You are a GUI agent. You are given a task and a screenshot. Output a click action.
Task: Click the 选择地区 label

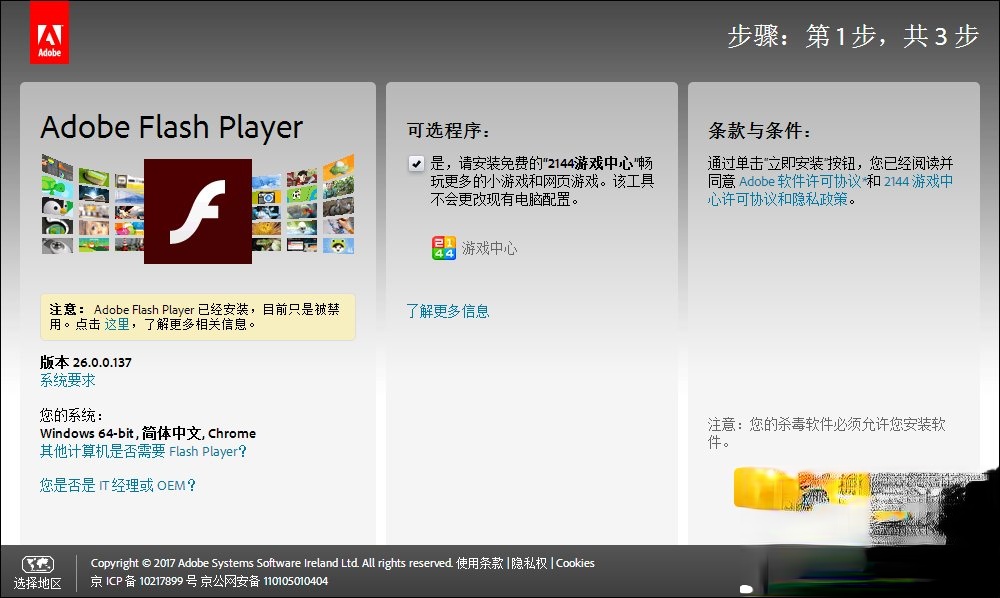tap(38, 583)
